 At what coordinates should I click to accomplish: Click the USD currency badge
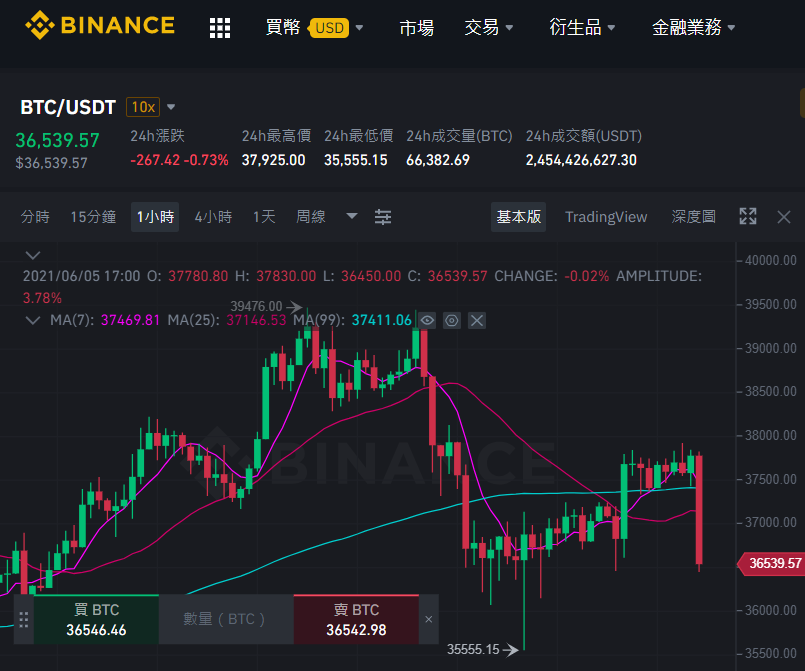[329, 28]
